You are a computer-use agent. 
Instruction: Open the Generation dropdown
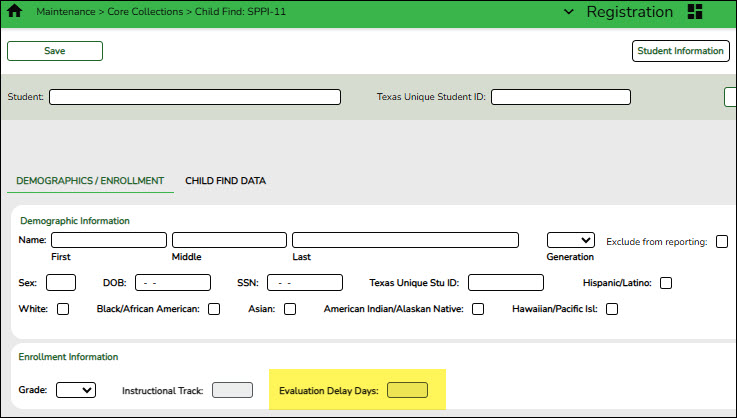(x=571, y=240)
